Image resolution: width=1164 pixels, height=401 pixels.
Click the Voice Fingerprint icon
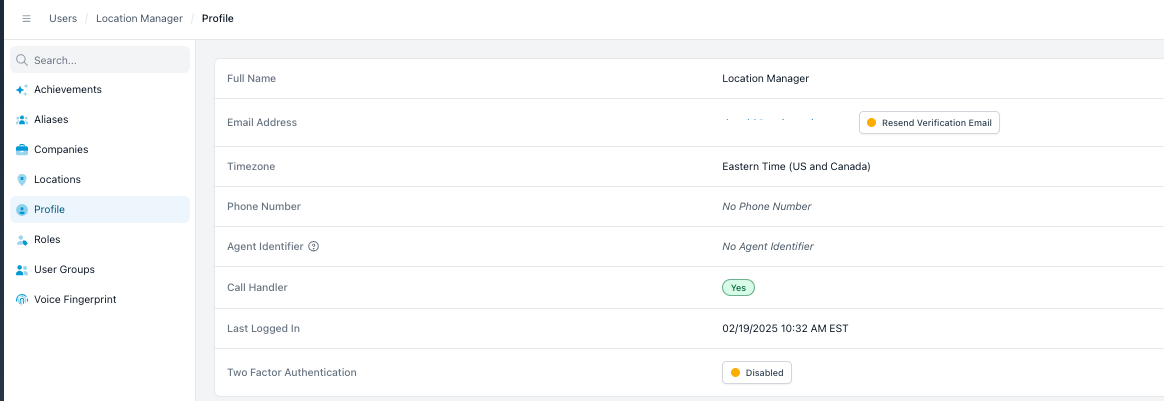(22, 300)
